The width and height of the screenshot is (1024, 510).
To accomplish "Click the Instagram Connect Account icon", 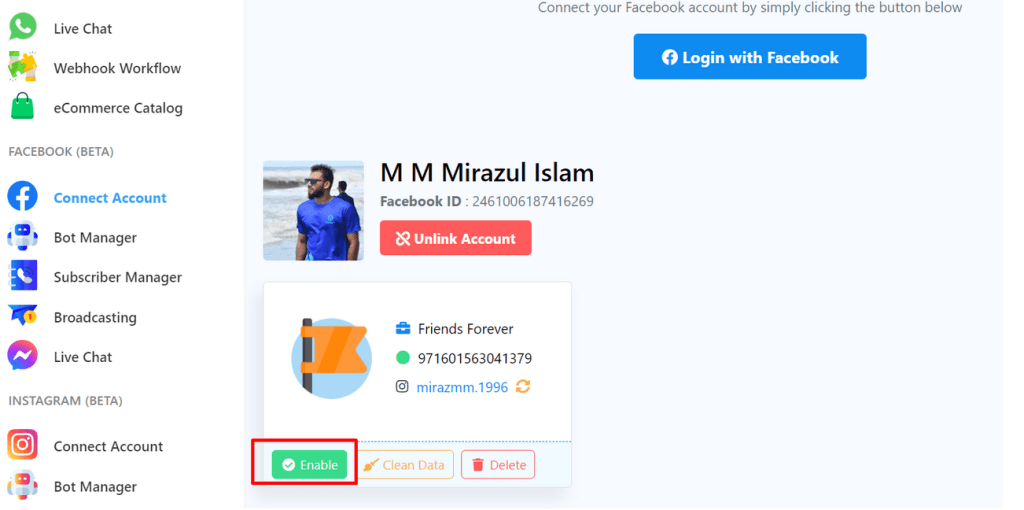I will click(x=22, y=446).
